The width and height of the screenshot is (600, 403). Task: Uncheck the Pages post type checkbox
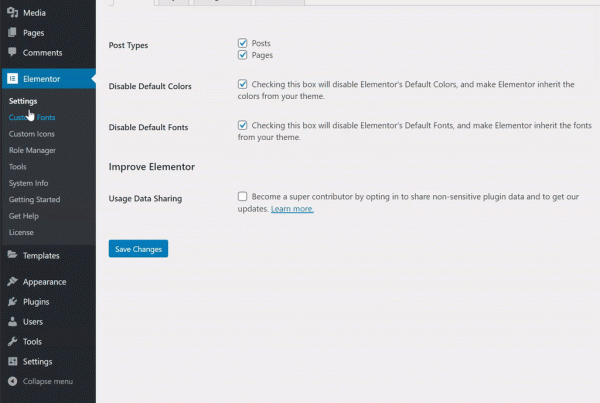click(243, 55)
